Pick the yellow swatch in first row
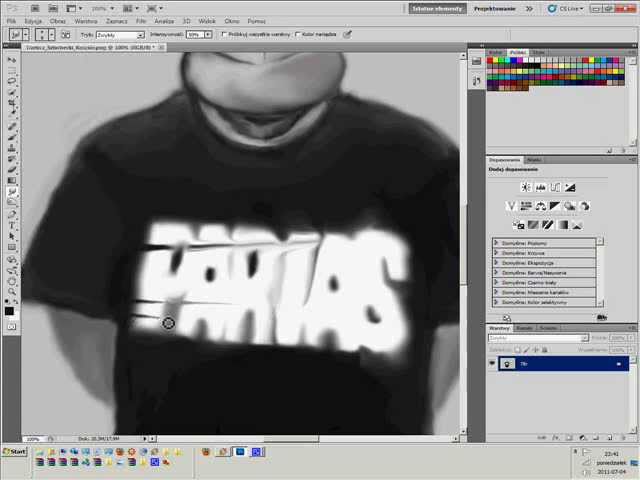This screenshot has width=640, height=480. (496, 60)
